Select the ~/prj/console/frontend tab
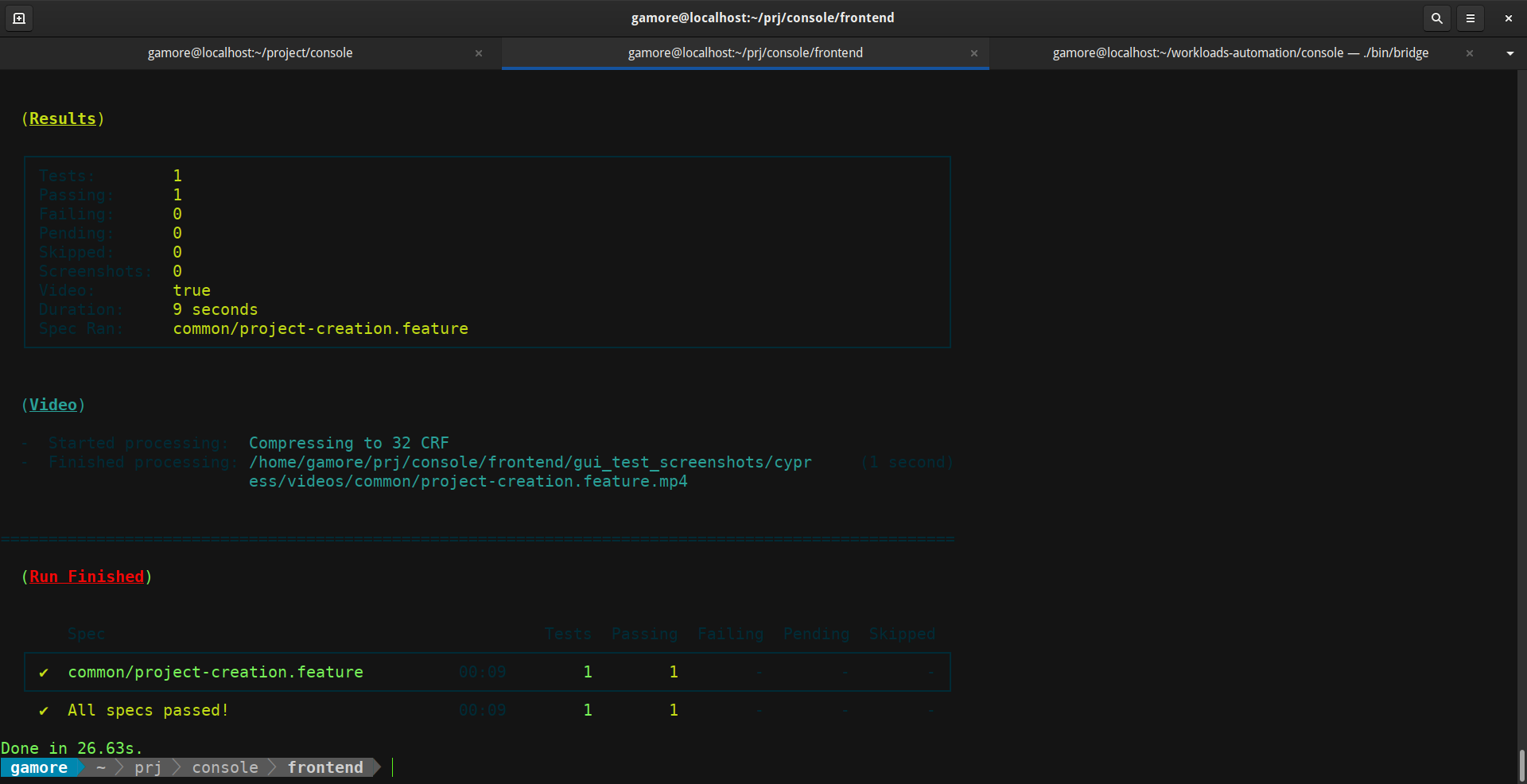Screen dimensions: 1527x784 coord(745,52)
